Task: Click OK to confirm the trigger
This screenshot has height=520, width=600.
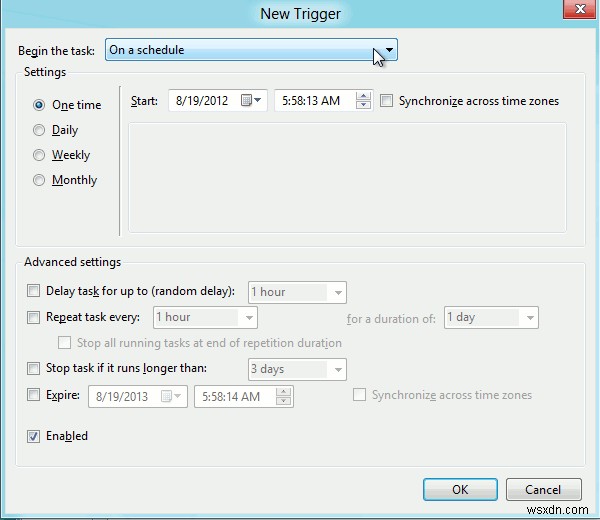Action: click(x=460, y=489)
